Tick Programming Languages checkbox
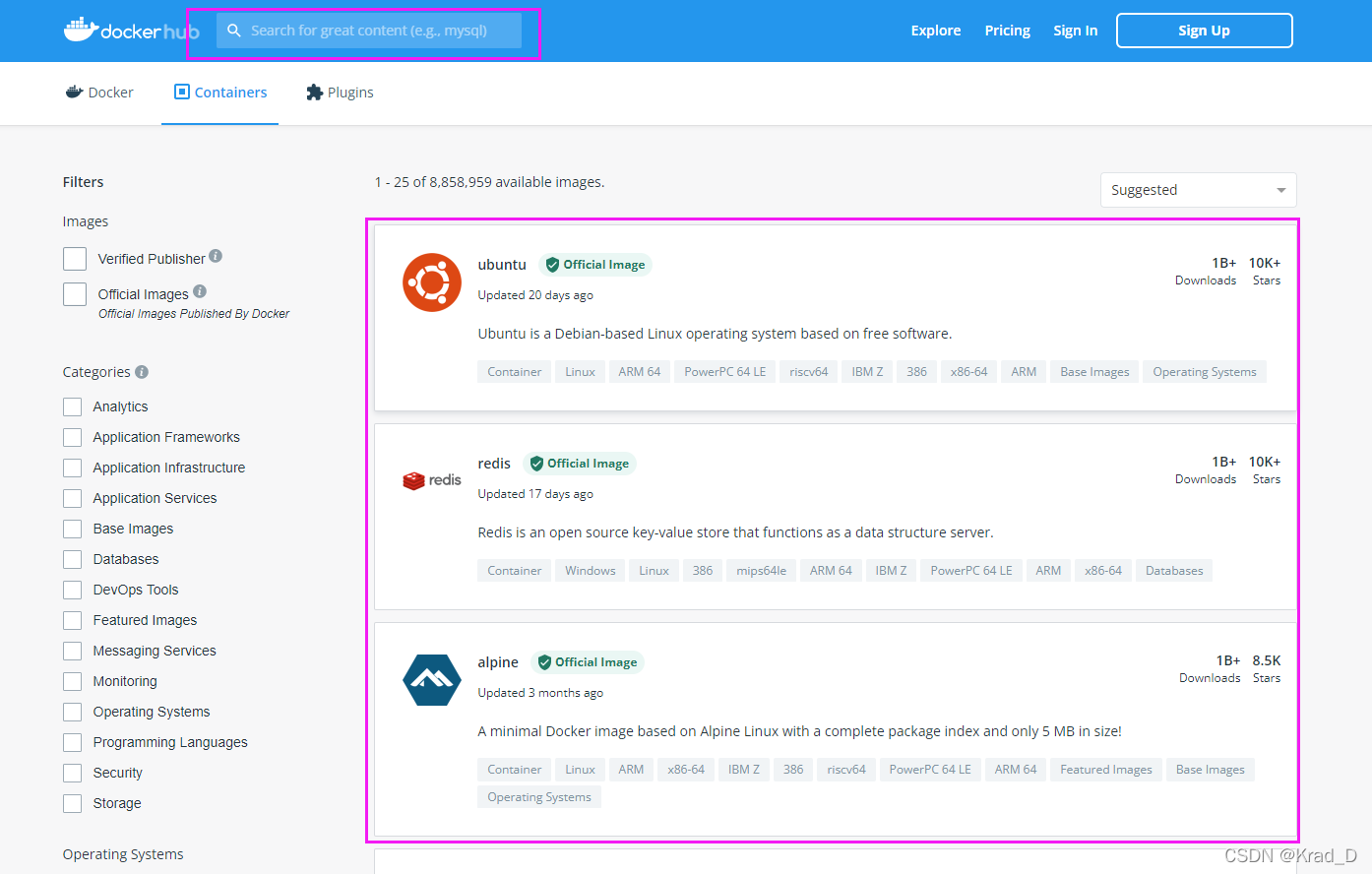 tap(72, 742)
